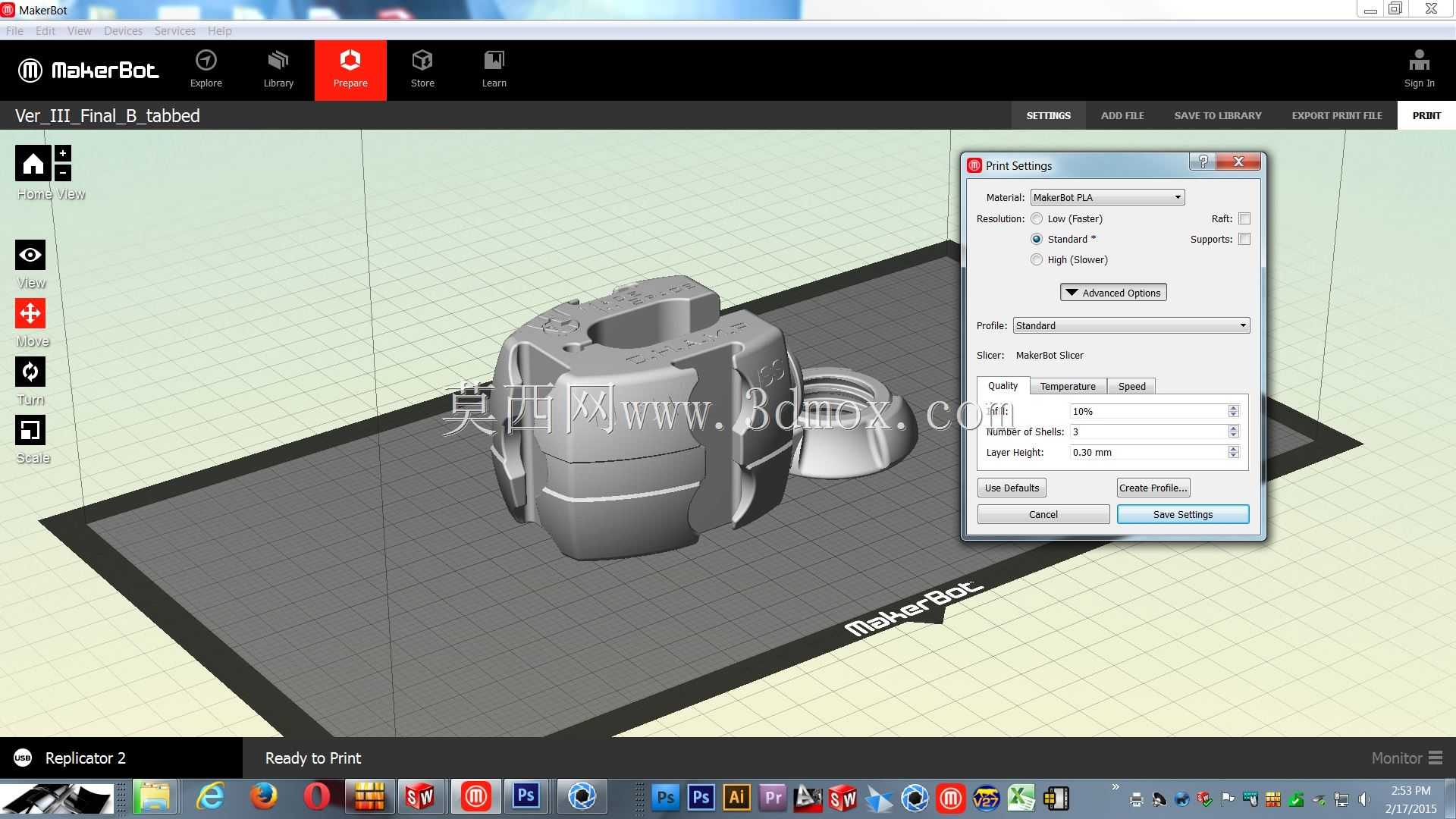Screen dimensions: 1456x819
Task: Open Firefox from the taskbar
Action: click(263, 797)
